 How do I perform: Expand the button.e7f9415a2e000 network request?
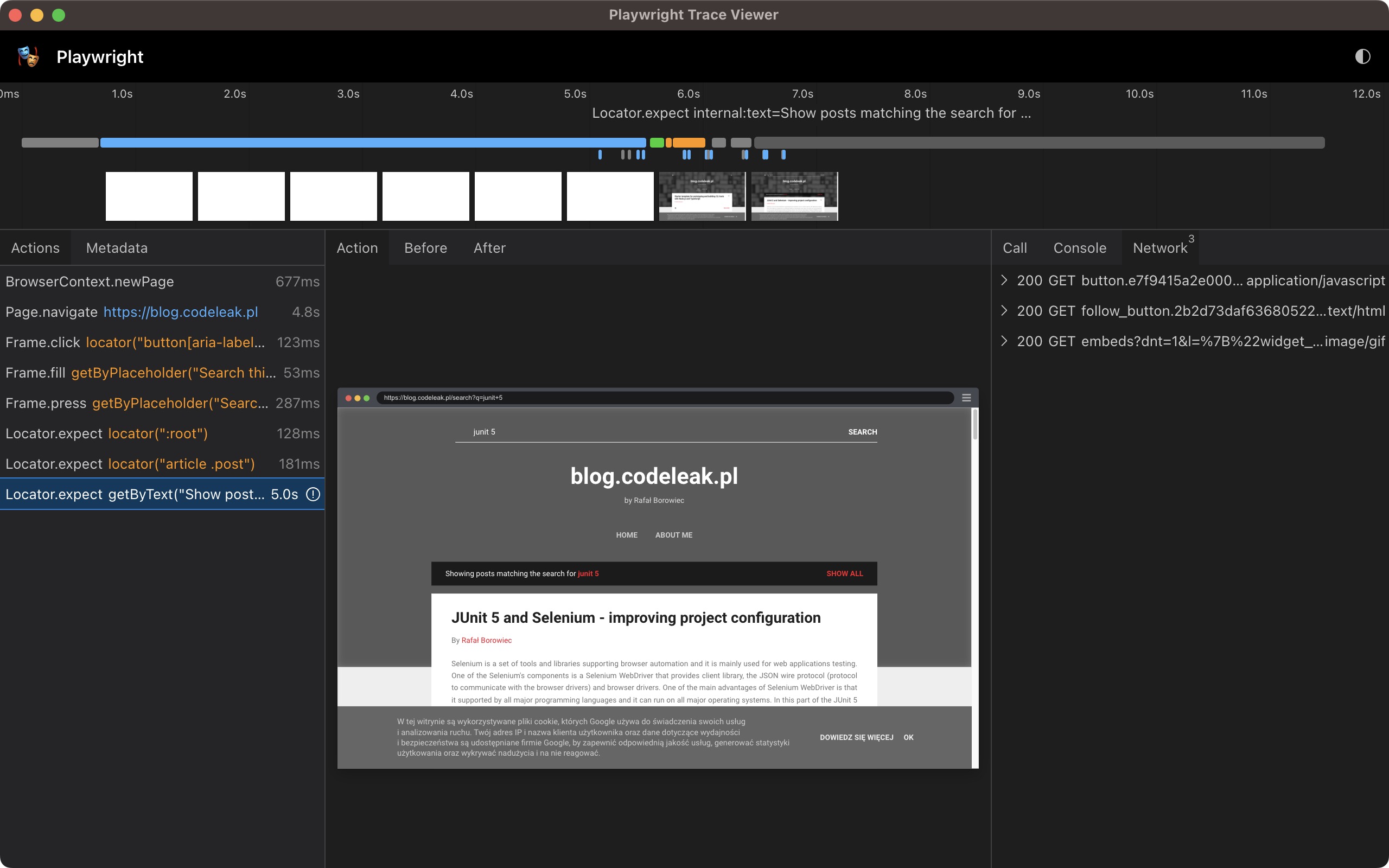click(x=1004, y=280)
